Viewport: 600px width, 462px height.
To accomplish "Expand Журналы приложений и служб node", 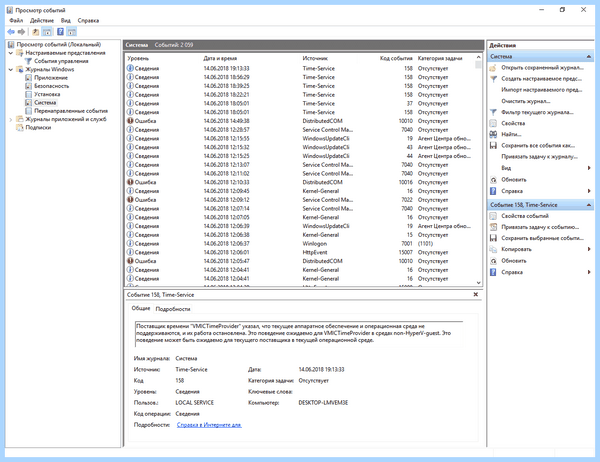I will tap(11, 119).
